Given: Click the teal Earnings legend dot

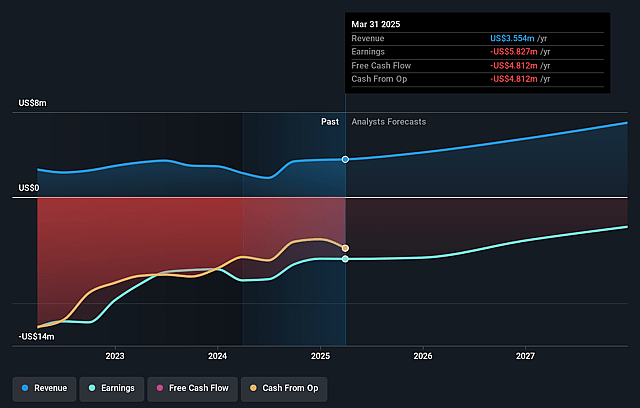Looking at the screenshot, I should (x=92, y=388).
